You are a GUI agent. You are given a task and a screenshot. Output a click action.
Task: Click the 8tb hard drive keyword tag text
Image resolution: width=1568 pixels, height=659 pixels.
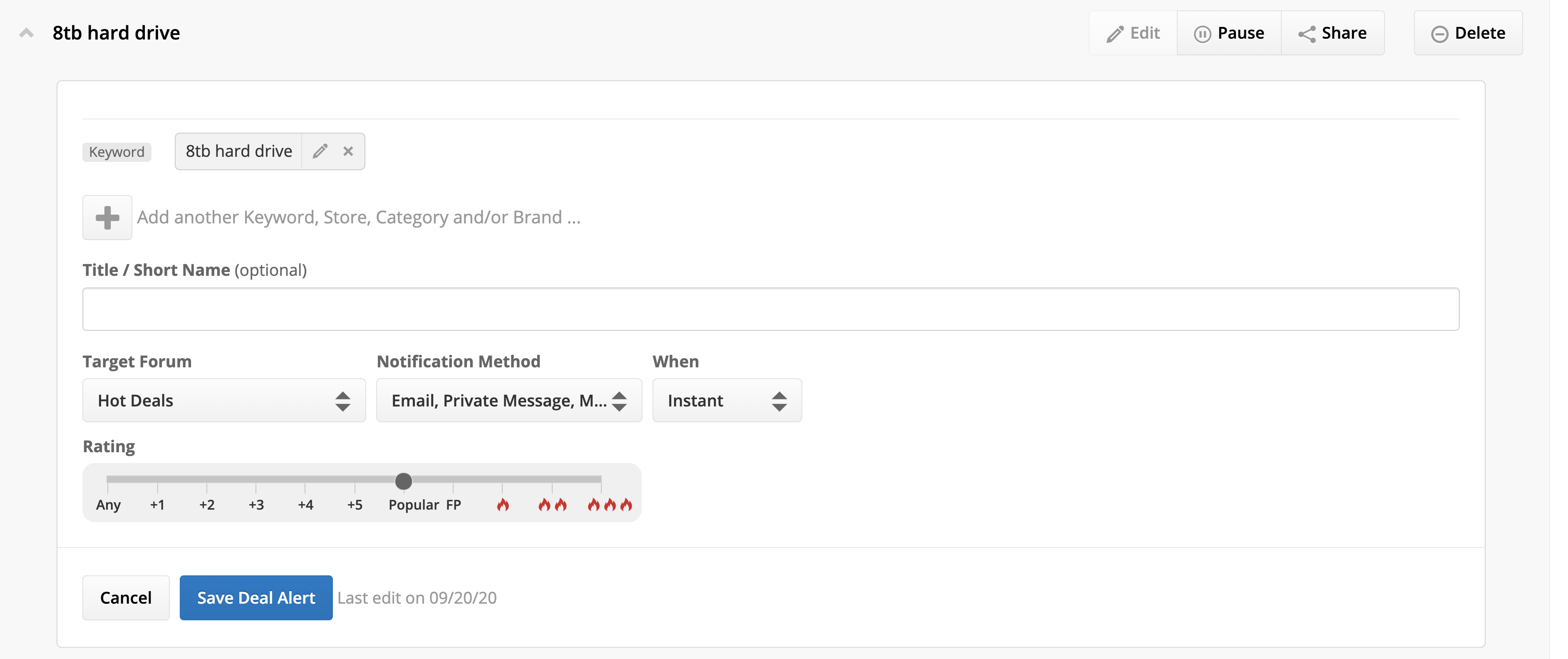(238, 151)
